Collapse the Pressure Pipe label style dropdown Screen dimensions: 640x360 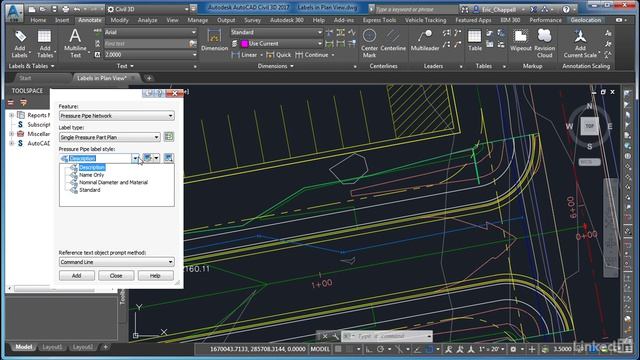135,158
